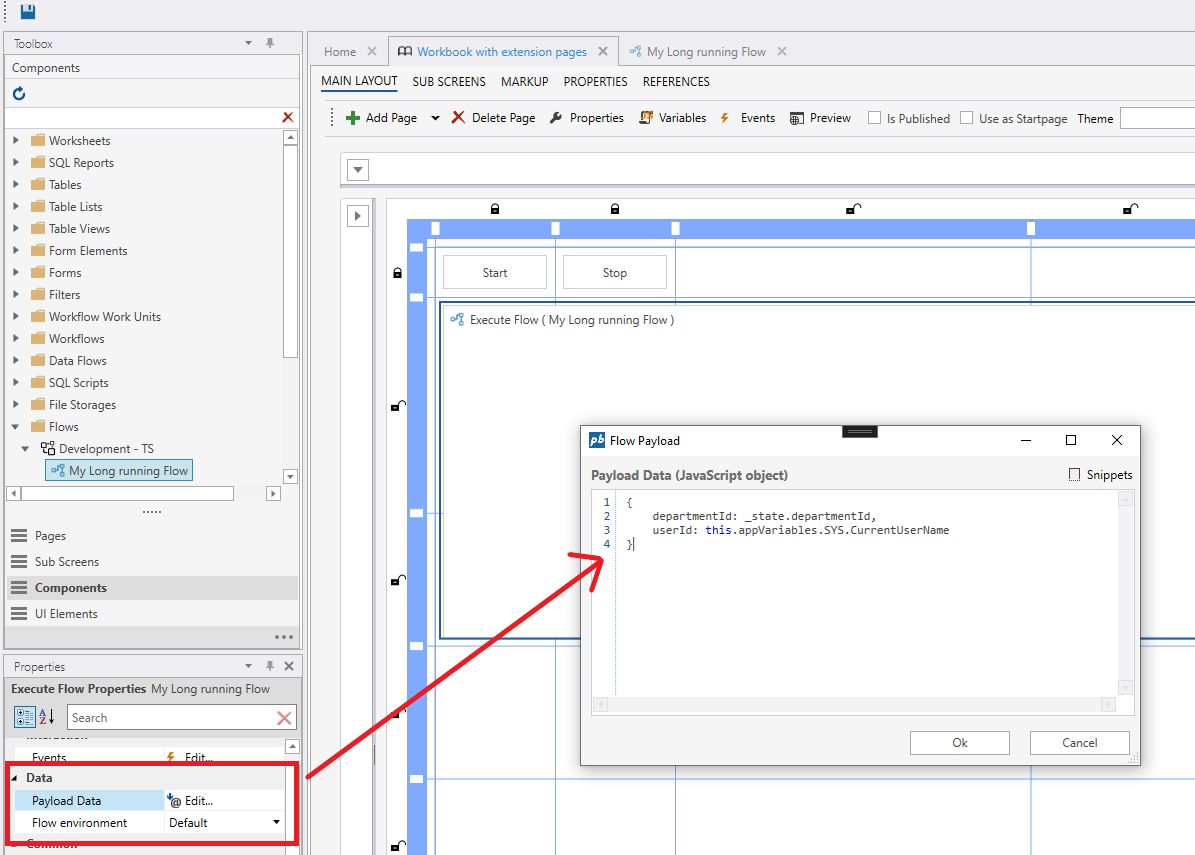1195x855 pixels.
Task: Toggle categorized view in Properties panel
Action: point(25,717)
